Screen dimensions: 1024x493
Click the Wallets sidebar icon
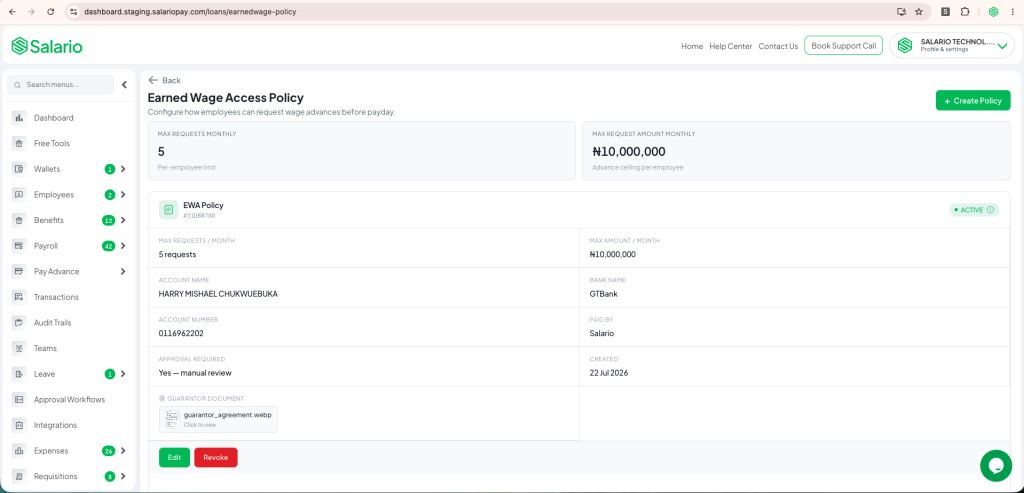pyautogui.click(x=19, y=169)
